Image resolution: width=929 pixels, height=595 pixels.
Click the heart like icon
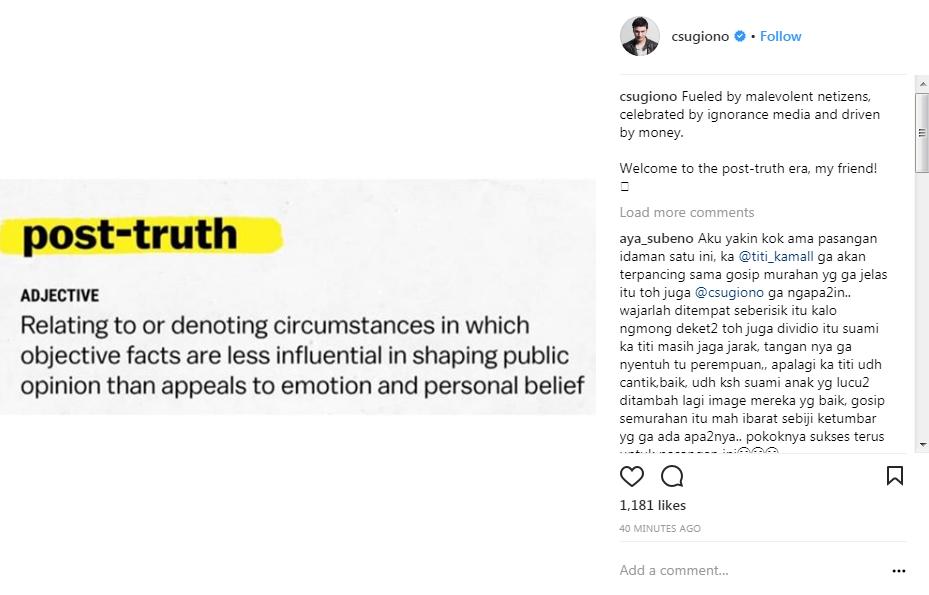point(632,476)
